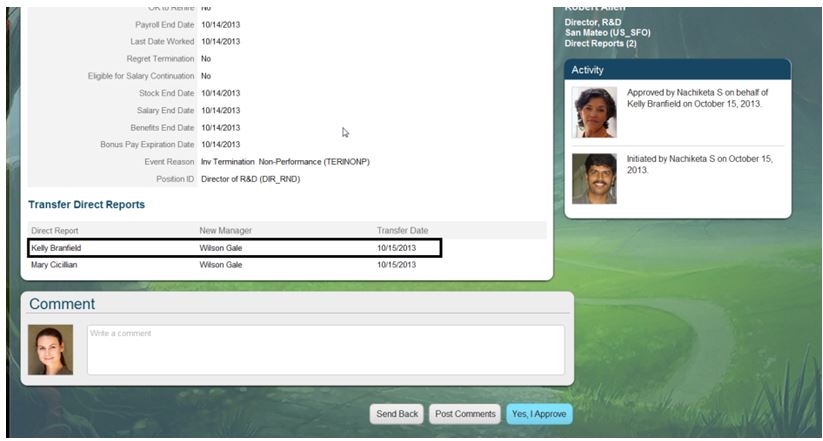Select Wilson Gale in Mary Cicillian row
This screenshot has width=823, height=441.
220,265
